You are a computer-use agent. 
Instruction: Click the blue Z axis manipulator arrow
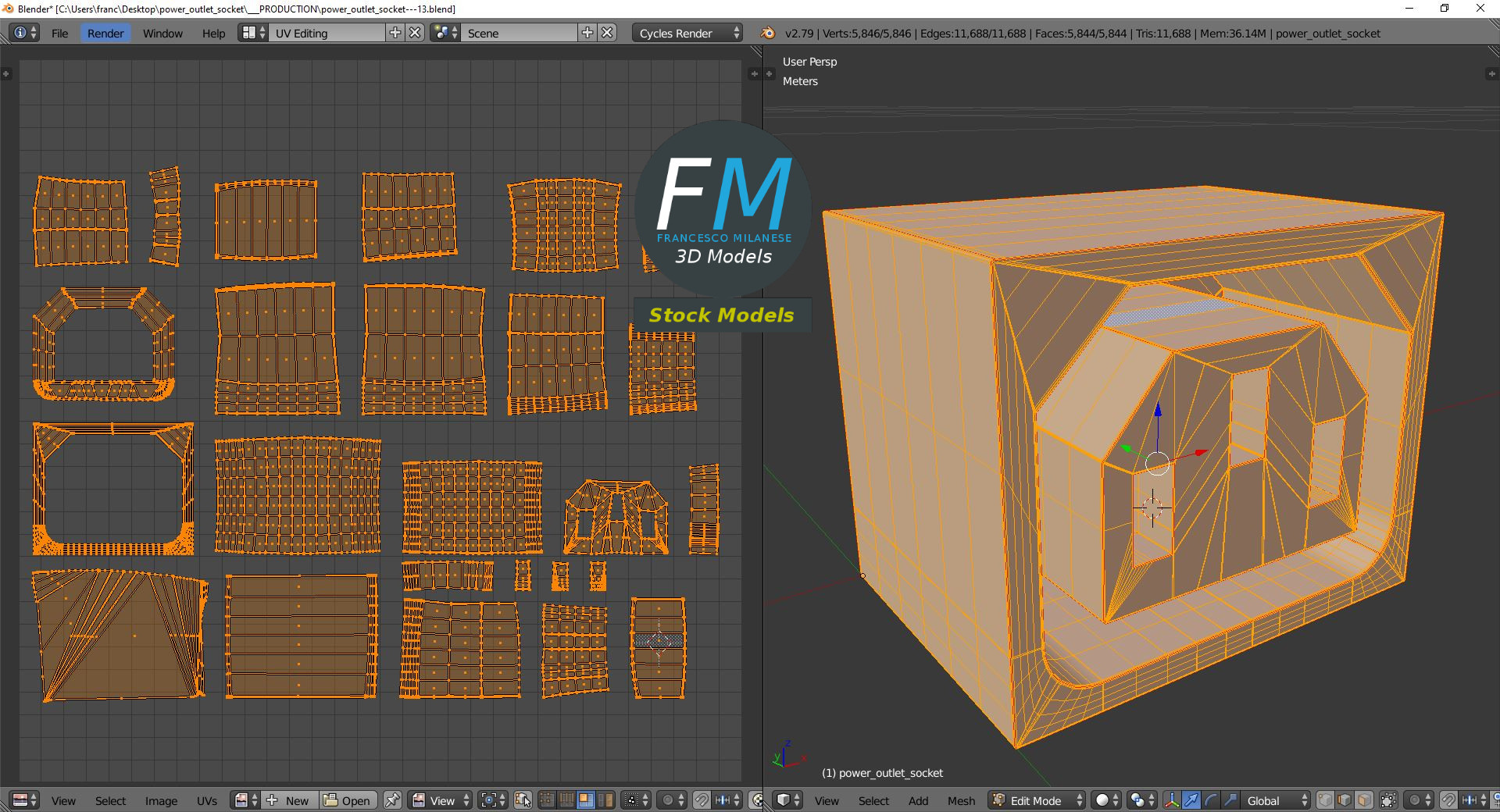1158,411
